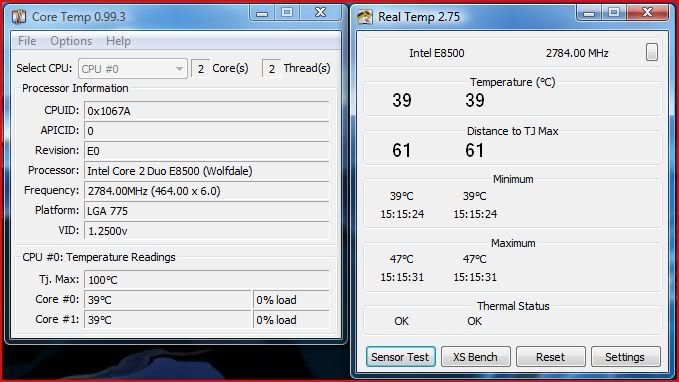The image size is (679, 382).
Task: Click the Core Temp title bar icon
Action: (19, 16)
